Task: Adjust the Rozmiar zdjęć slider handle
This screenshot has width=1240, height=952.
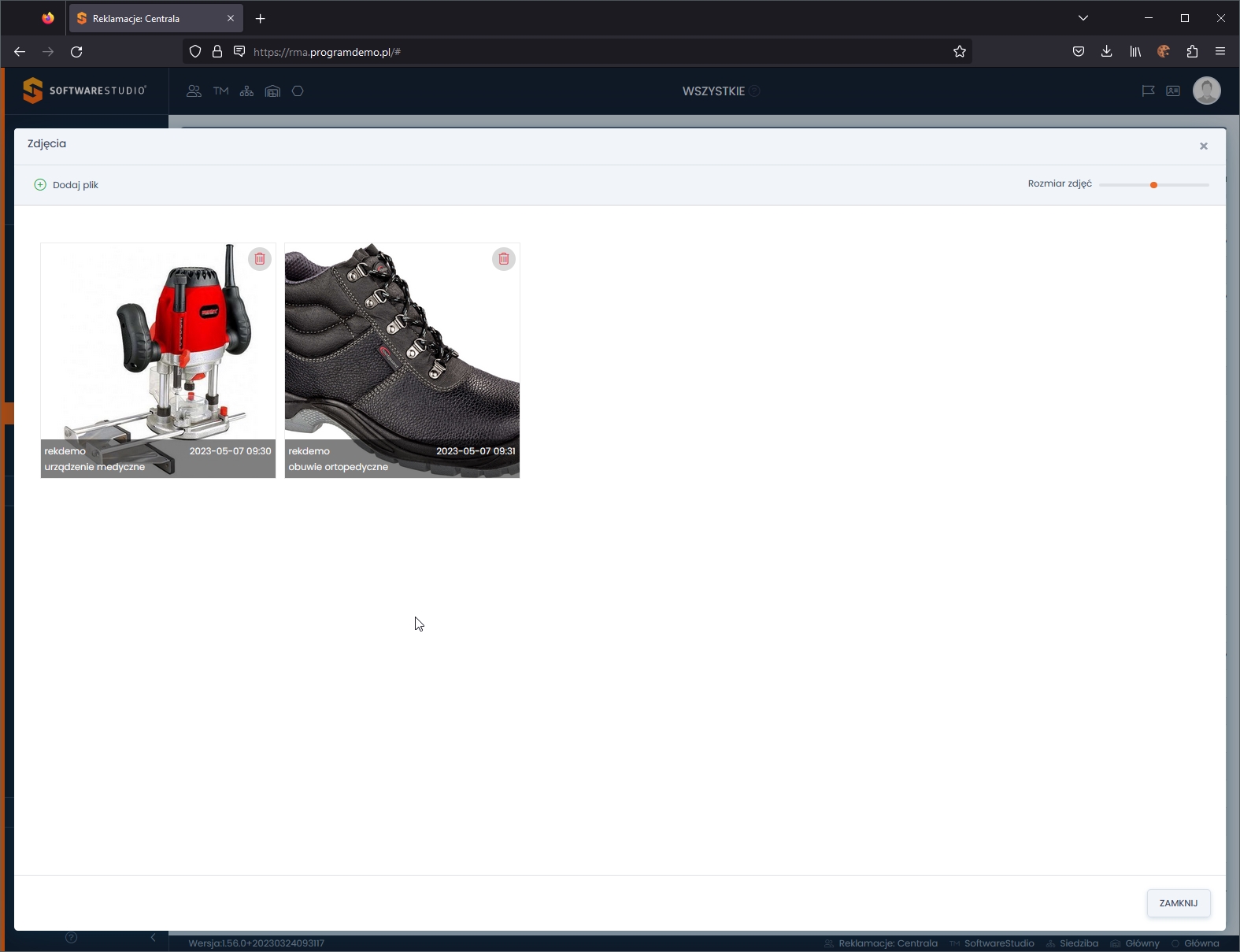Action: click(1153, 185)
